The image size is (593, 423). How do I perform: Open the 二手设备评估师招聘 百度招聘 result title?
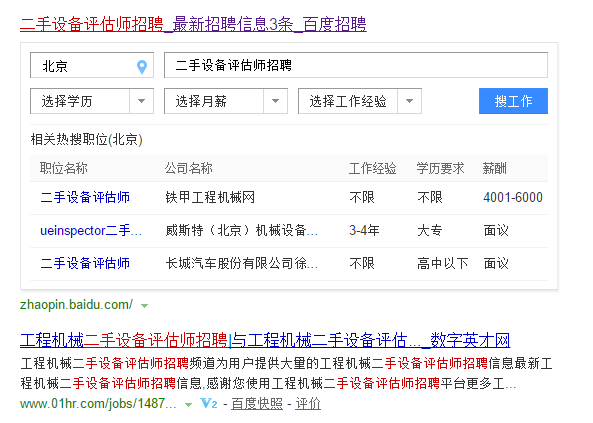(193, 24)
